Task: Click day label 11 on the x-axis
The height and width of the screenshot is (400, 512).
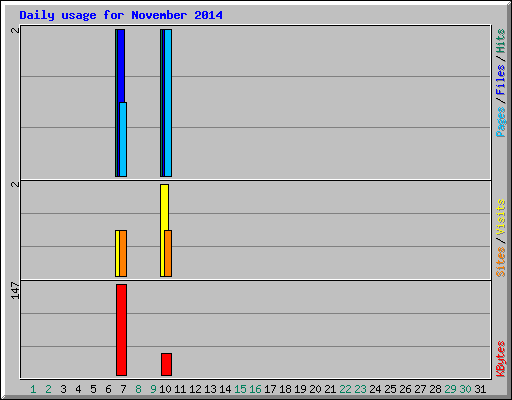Action: point(180,389)
